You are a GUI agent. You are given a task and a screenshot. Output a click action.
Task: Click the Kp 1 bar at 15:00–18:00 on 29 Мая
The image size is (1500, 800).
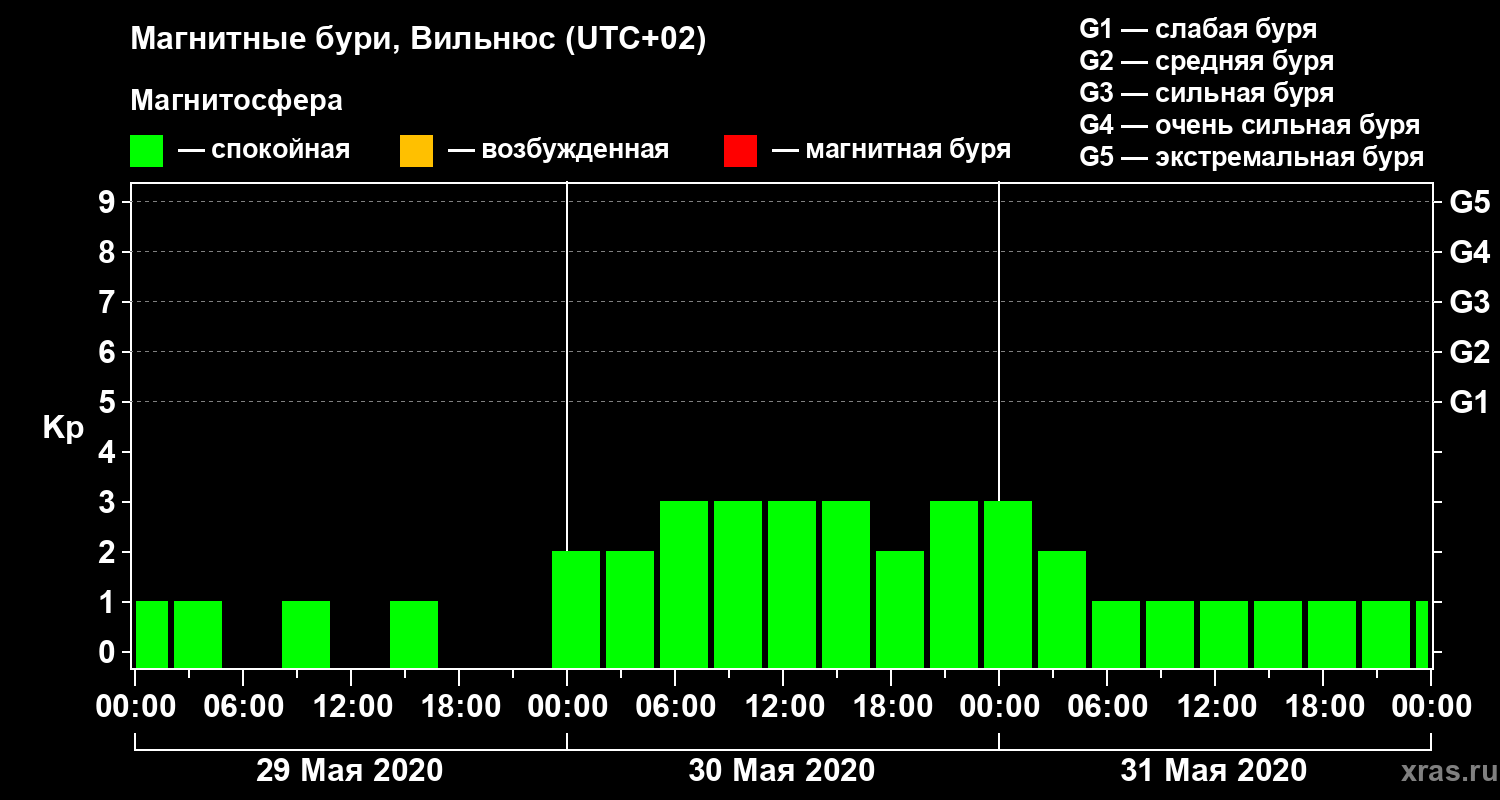coord(414,634)
